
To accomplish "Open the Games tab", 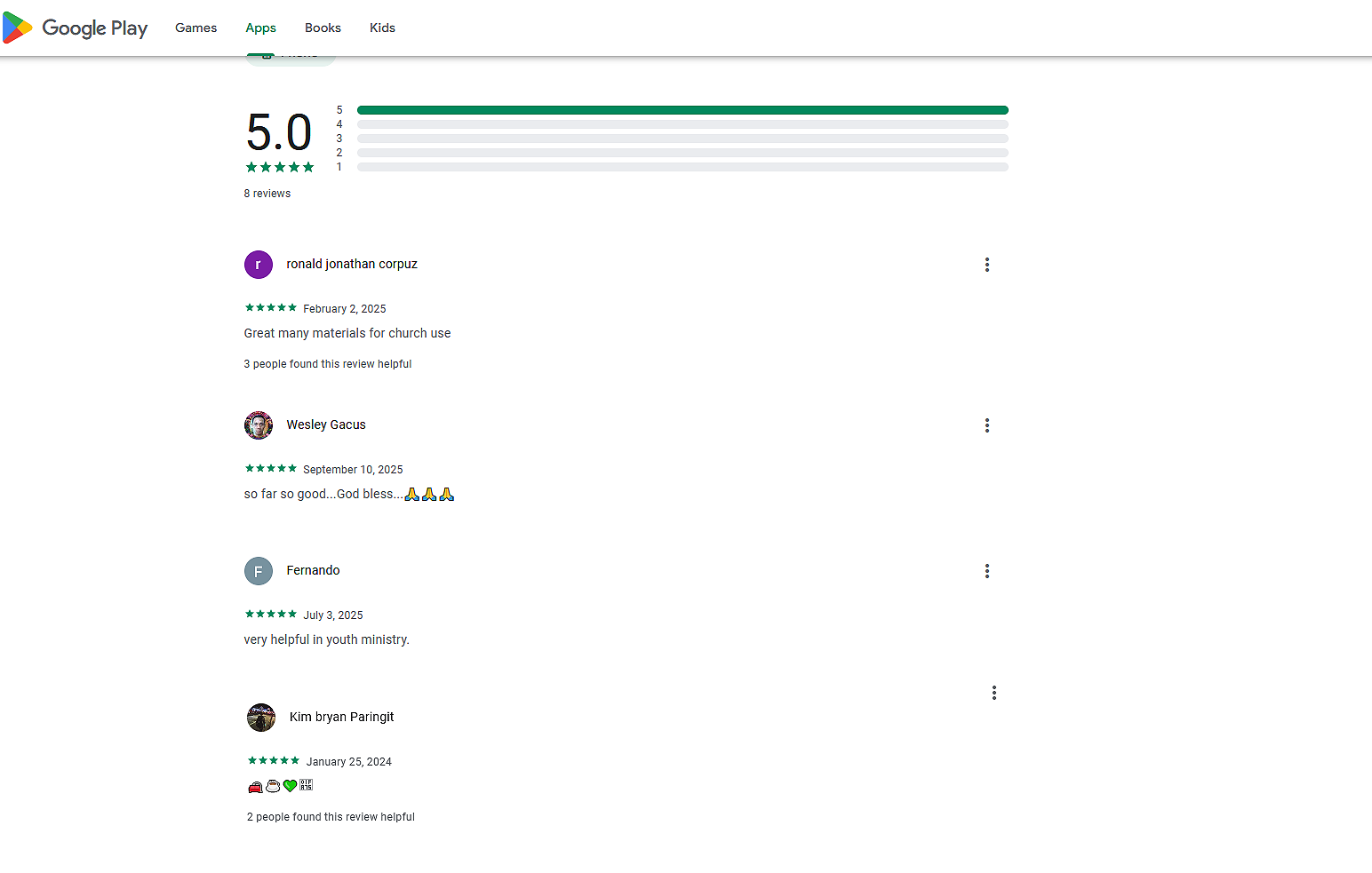I will pyautogui.click(x=195, y=28).
